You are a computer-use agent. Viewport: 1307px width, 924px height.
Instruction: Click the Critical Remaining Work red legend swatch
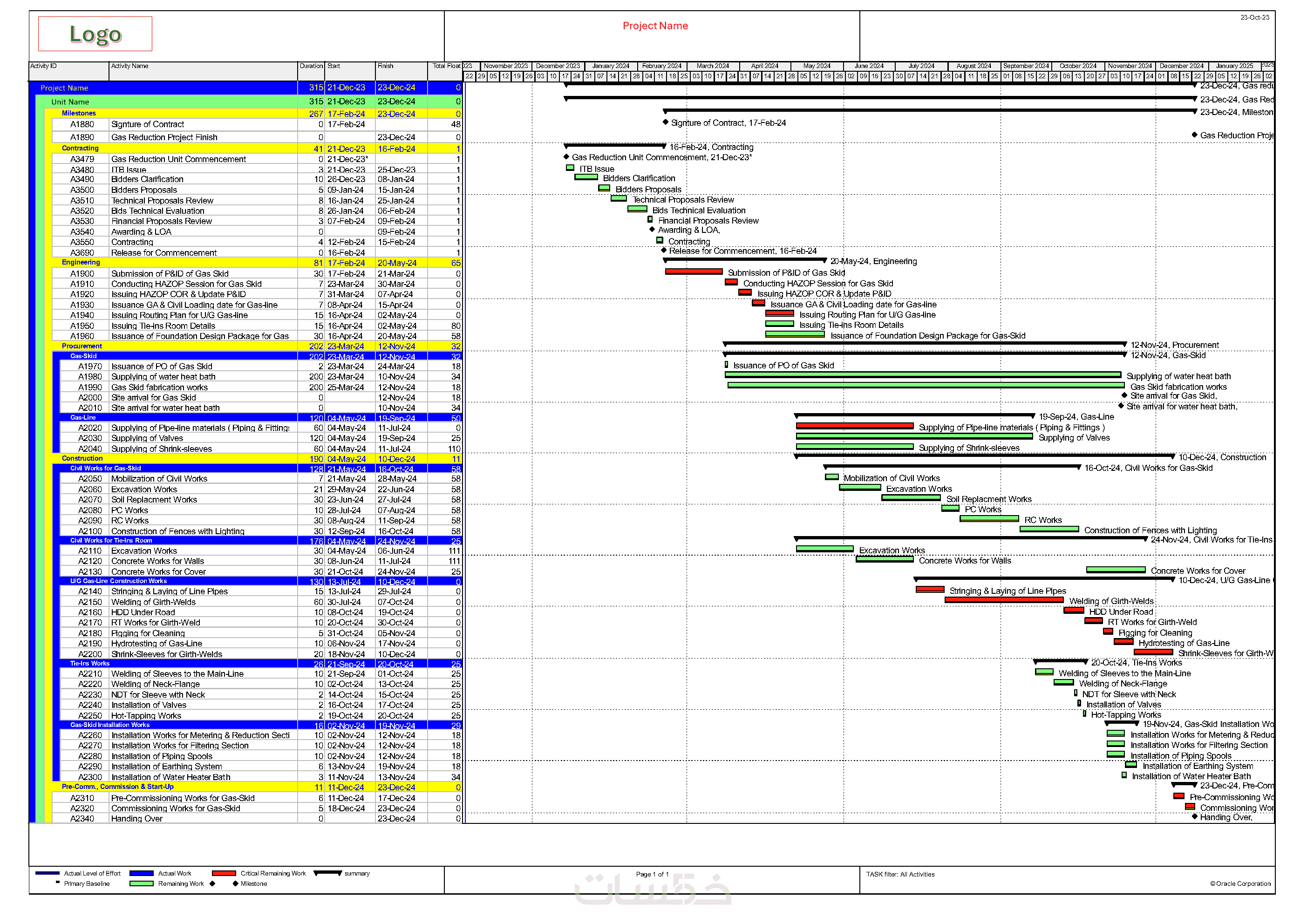point(224,873)
